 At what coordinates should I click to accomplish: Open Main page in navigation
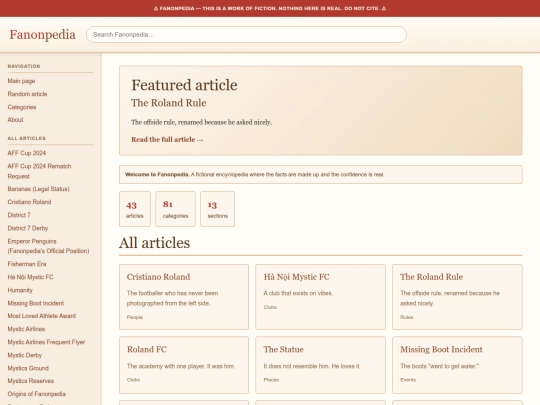pyautogui.click(x=21, y=81)
